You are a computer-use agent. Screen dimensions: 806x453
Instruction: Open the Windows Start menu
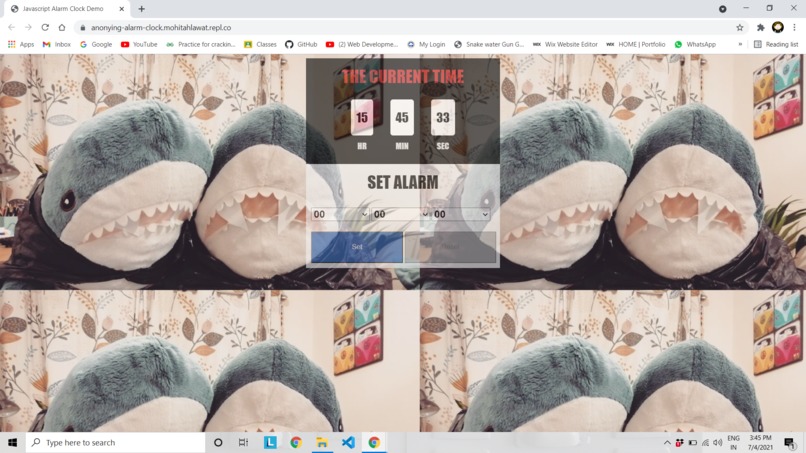tap(12, 442)
